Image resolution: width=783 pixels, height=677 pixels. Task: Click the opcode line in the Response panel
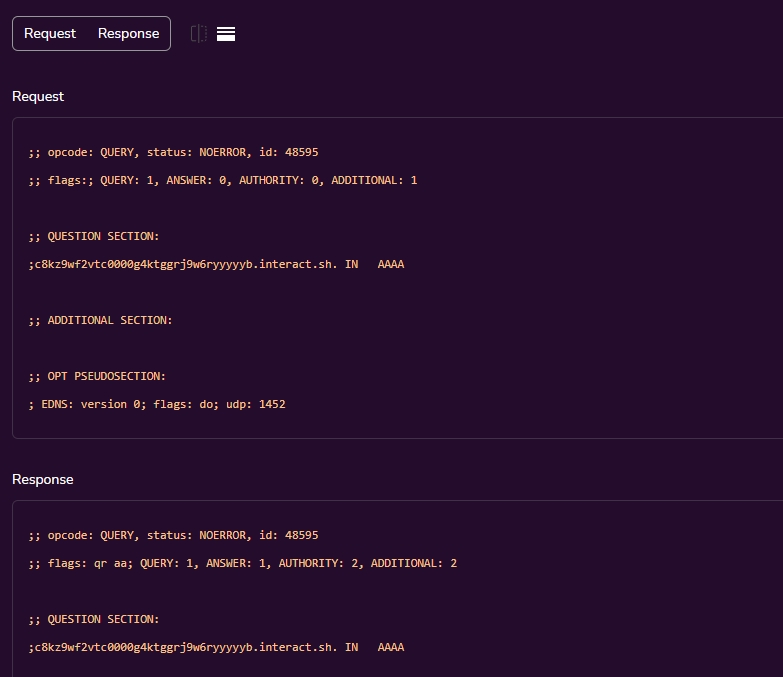[173, 535]
